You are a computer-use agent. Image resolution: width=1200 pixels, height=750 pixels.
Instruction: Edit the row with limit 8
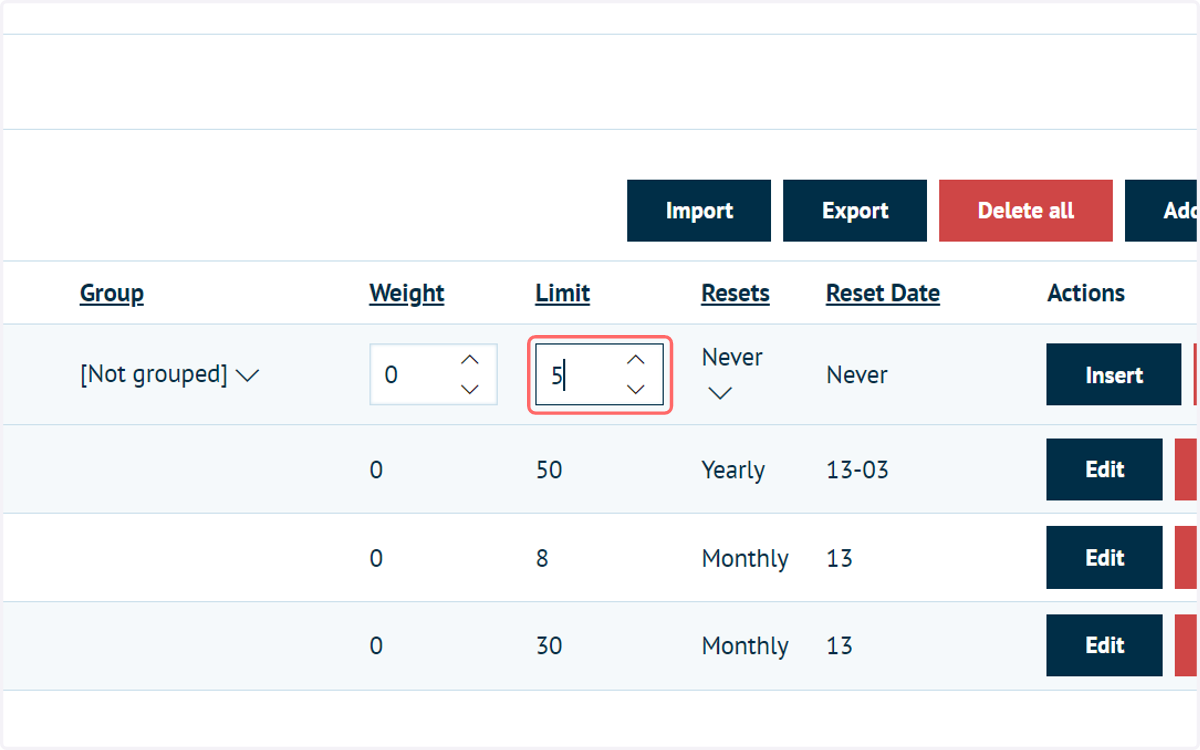[x=1105, y=558]
